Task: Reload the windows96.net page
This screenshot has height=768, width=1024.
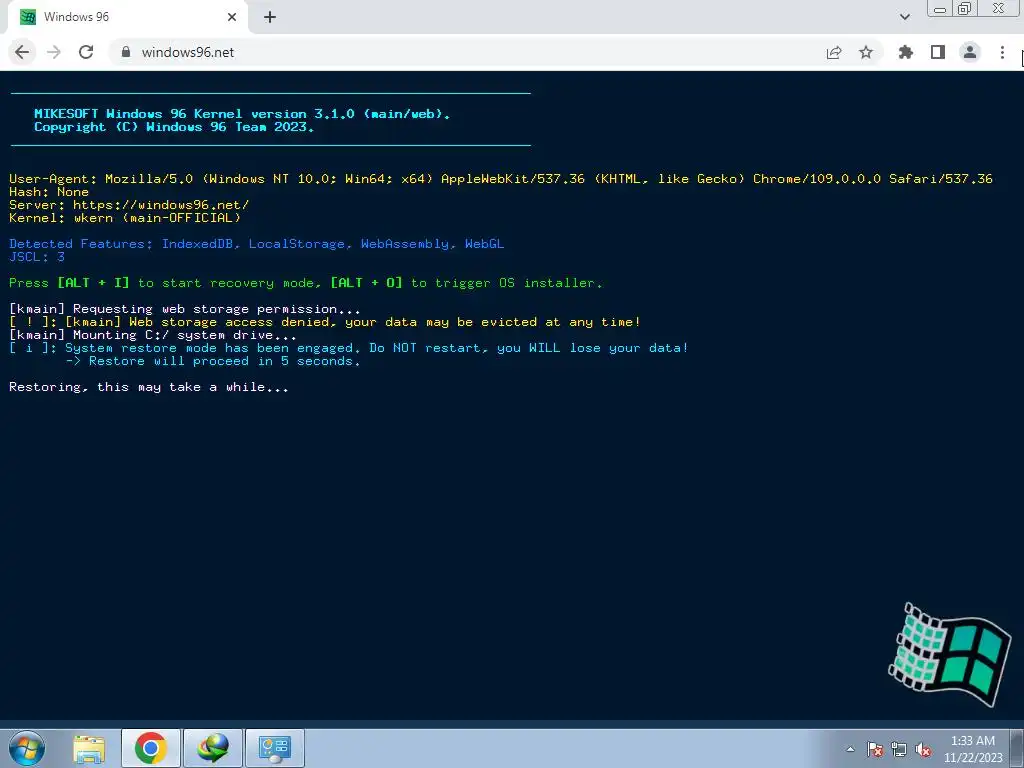Action: tap(86, 52)
